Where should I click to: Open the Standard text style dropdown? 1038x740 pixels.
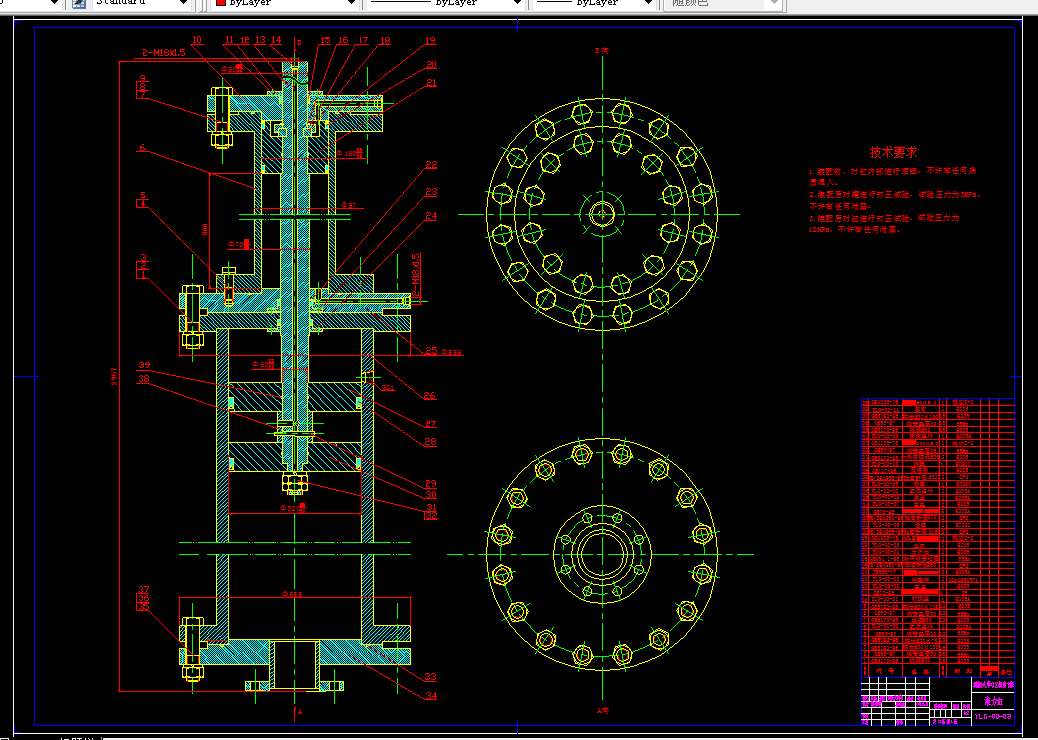coord(184,3)
